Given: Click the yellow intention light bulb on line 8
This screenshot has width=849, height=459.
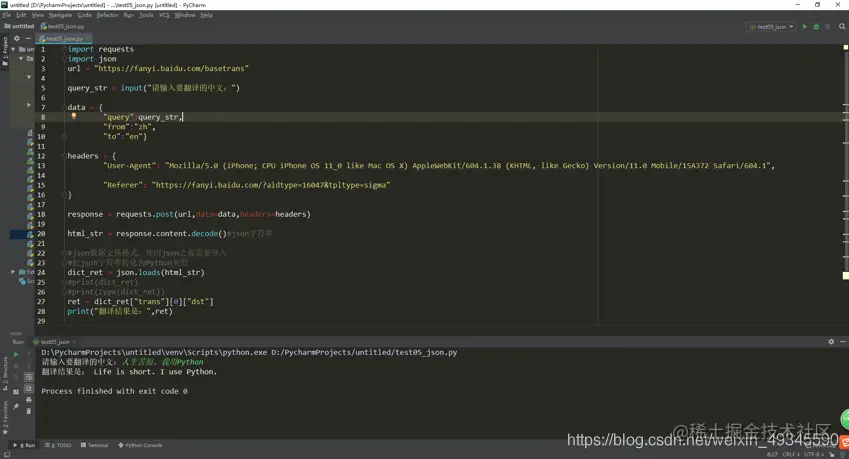Looking at the screenshot, I should coord(74,115).
